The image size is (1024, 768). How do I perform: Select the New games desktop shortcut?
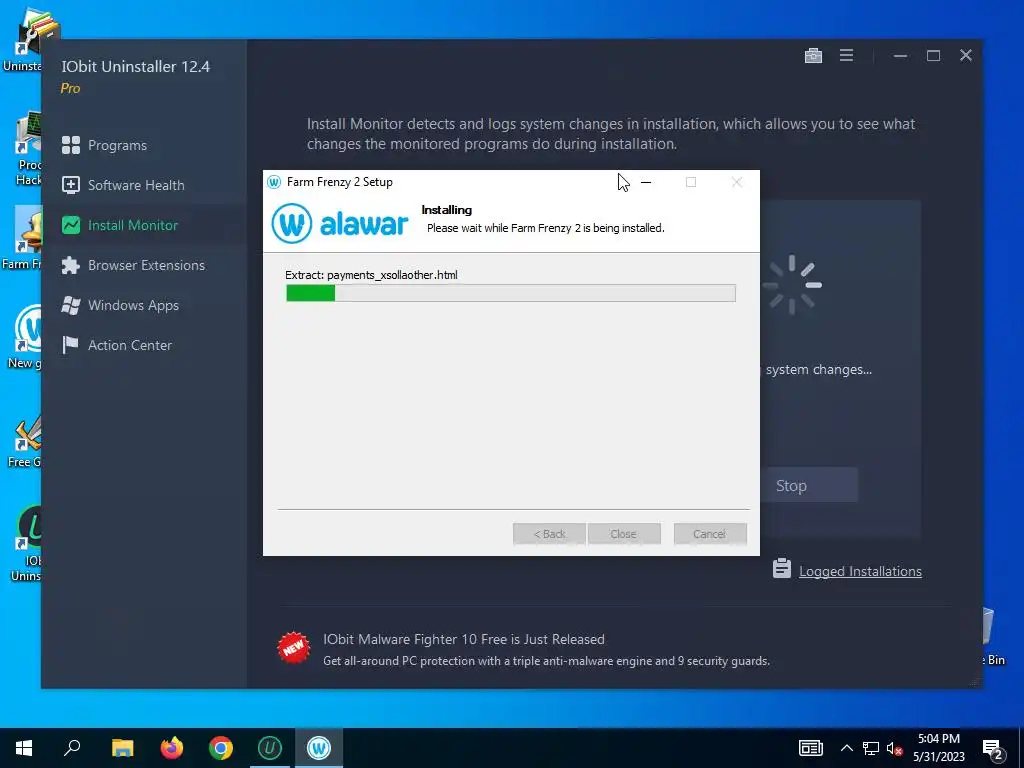tap(25, 338)
